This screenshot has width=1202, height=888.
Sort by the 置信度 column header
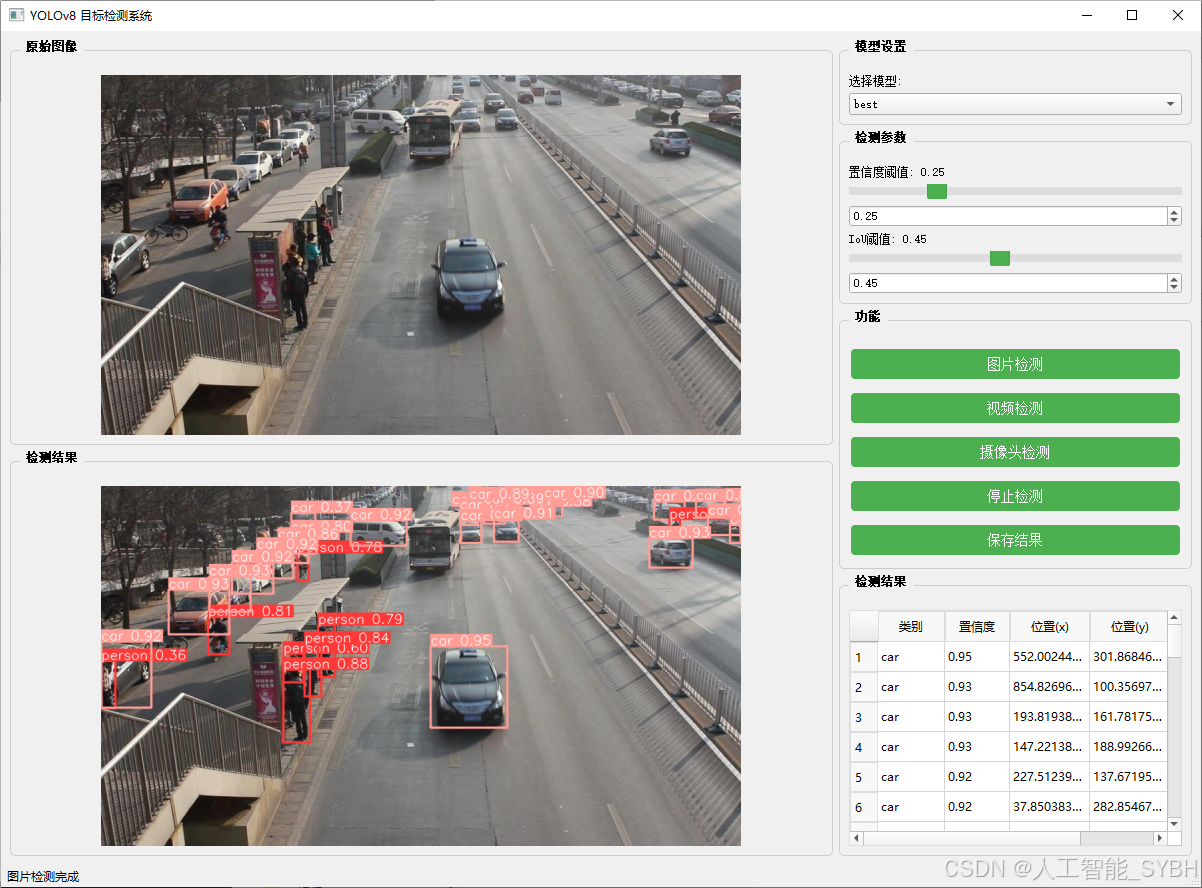[x=976, y=627]
